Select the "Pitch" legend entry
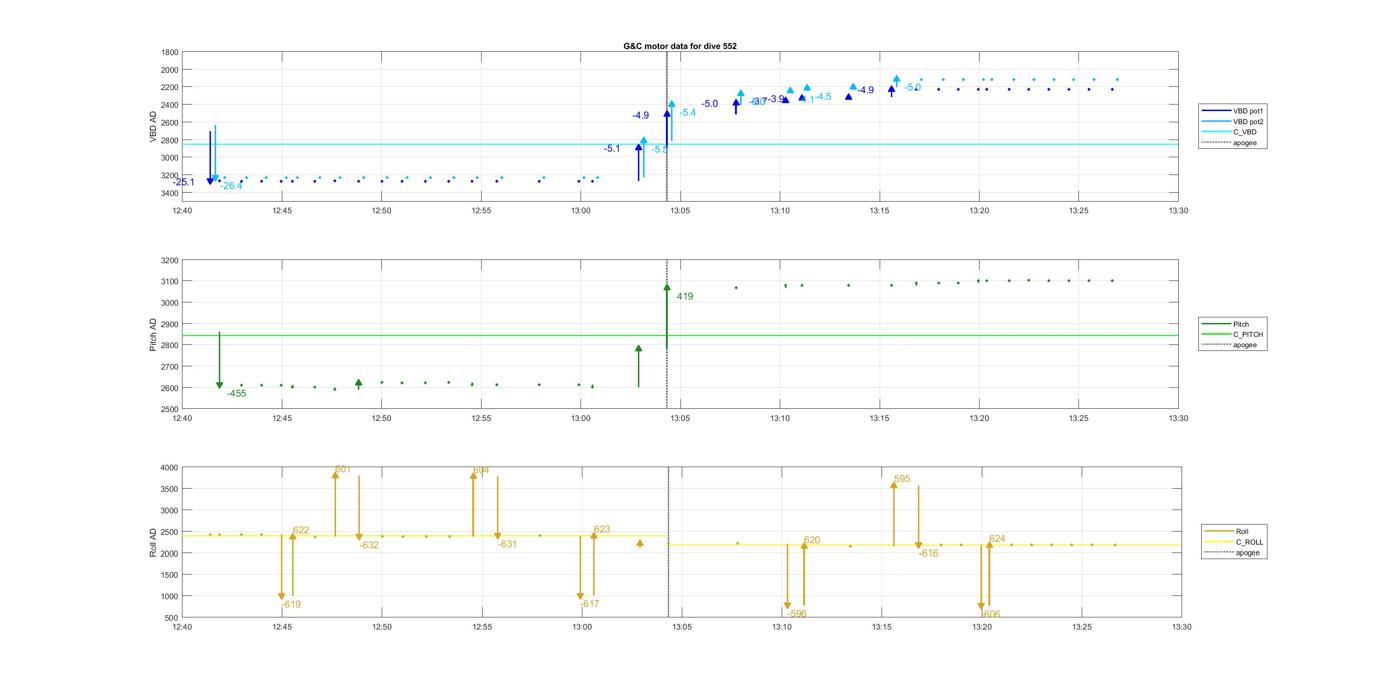This screenshot has width=1400, height=693. pos(1226,324)
